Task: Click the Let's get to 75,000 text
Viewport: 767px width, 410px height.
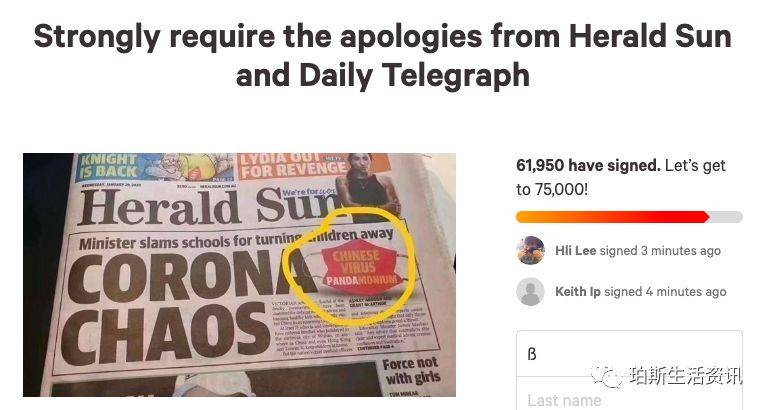Action: 621,177
